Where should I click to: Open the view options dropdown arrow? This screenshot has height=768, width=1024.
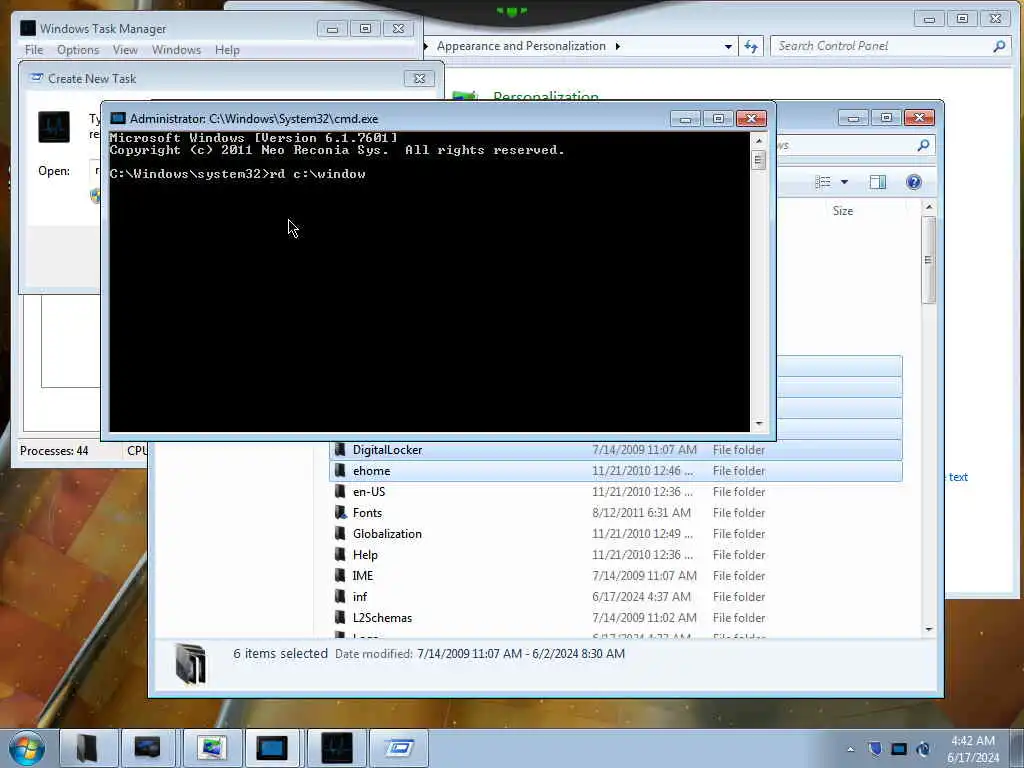844,182
